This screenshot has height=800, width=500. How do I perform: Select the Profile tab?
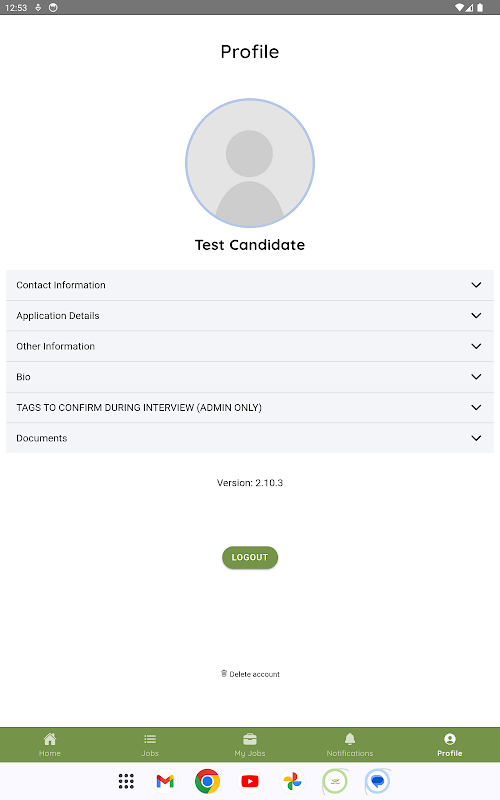click(x=449, y=745)
